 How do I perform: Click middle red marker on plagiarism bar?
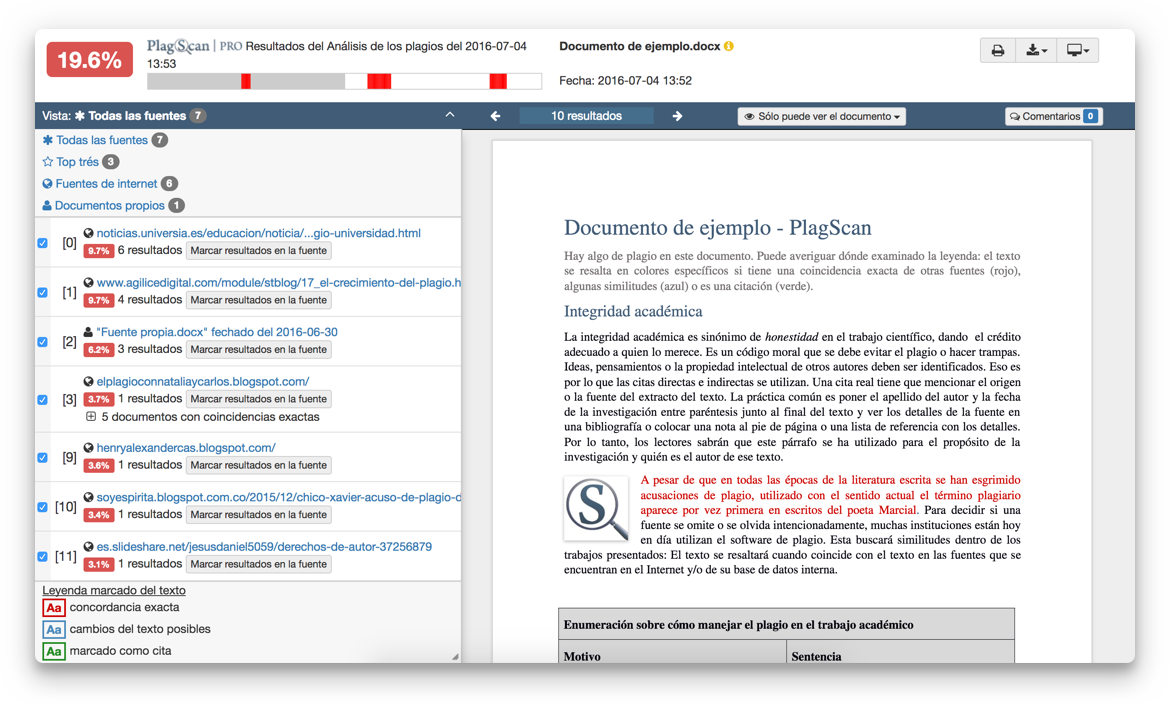pyautogui.click(x=379, y=81)
